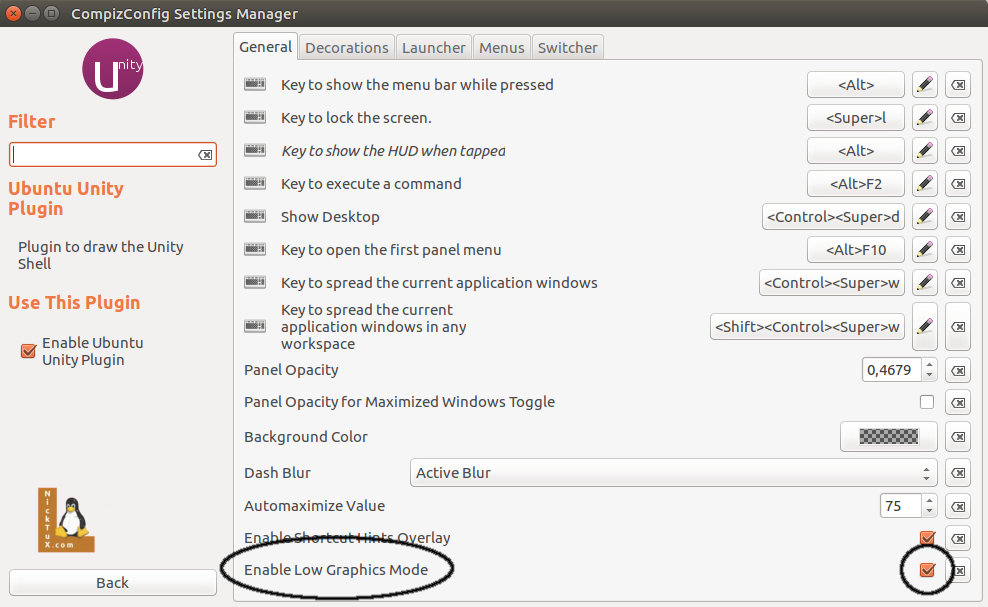Click inside the Filter input field

pyautogui.click(x=100, y=154)
